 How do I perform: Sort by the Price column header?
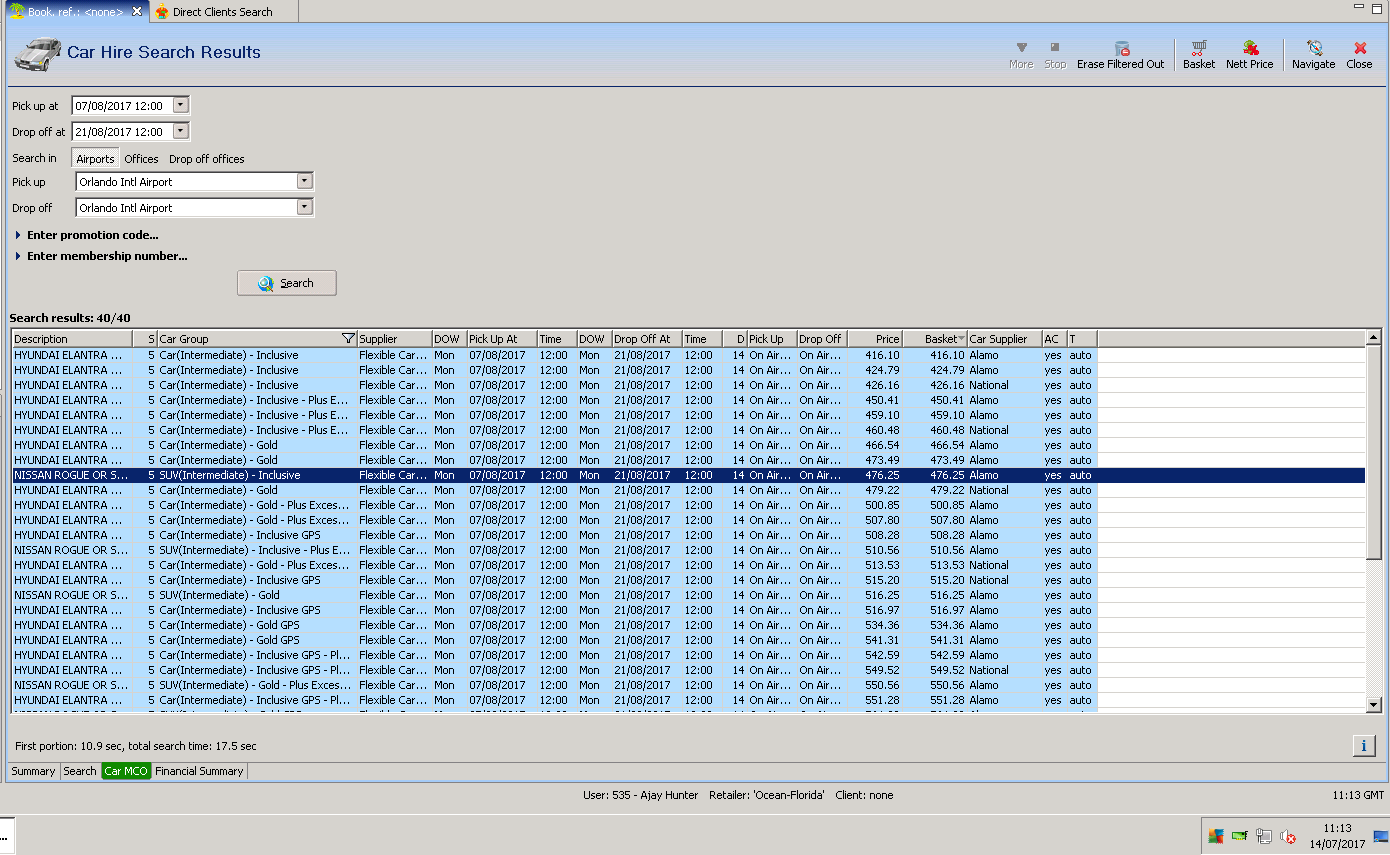tap(875, 338)
